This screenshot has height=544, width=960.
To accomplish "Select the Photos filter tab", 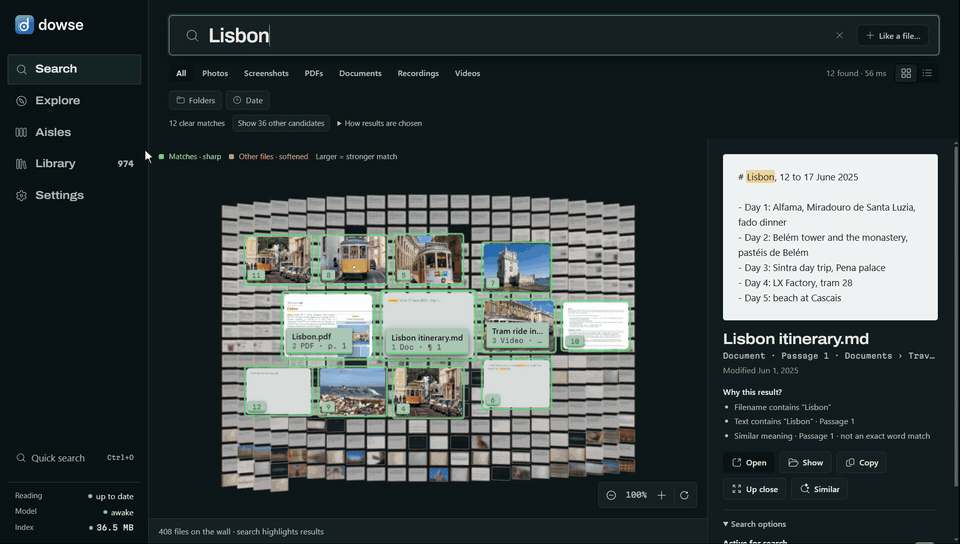I will tap(215, 73).
